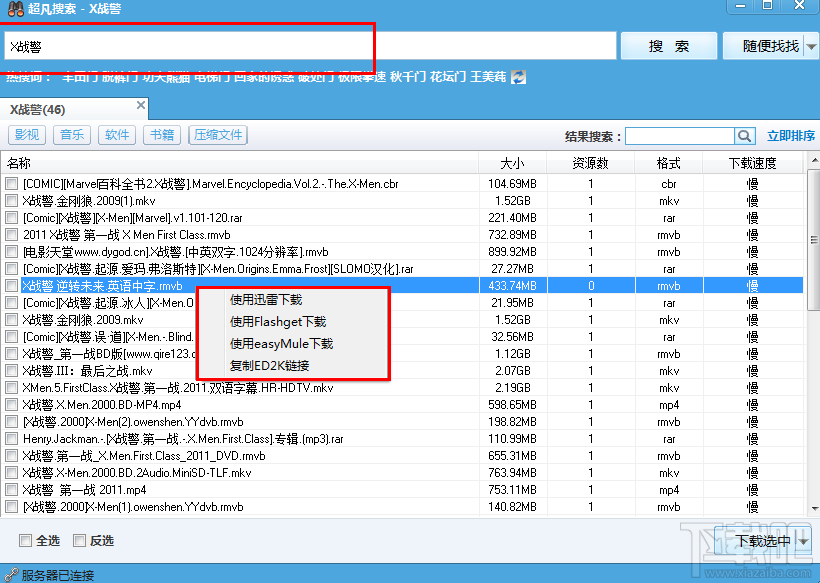820x583 pixels.
Task: Click the 下载选中 button
Action: click(x=756, y=541)
